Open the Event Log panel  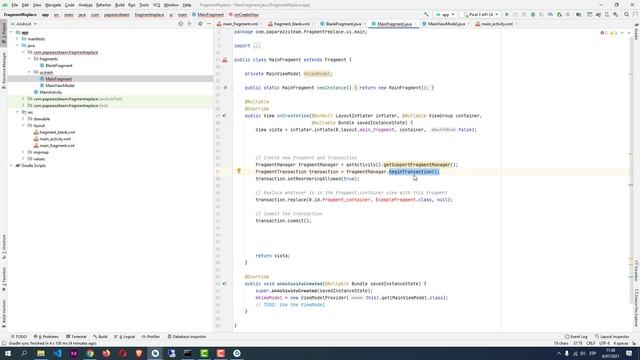576,337
